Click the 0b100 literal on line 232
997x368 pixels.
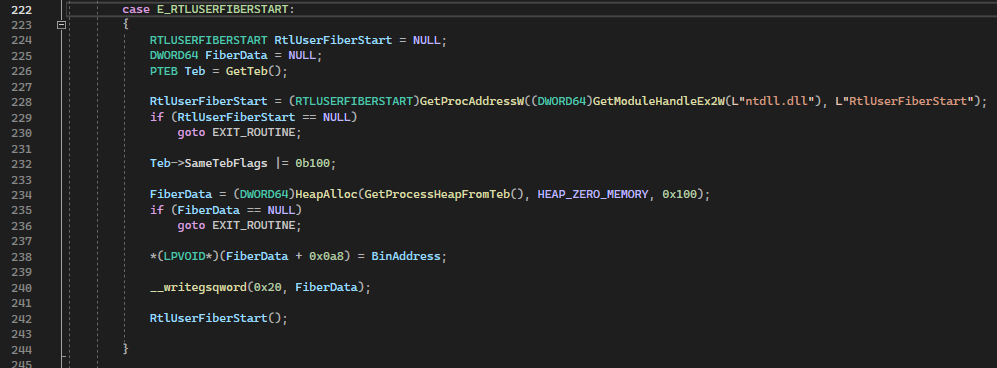pos(312,163)
